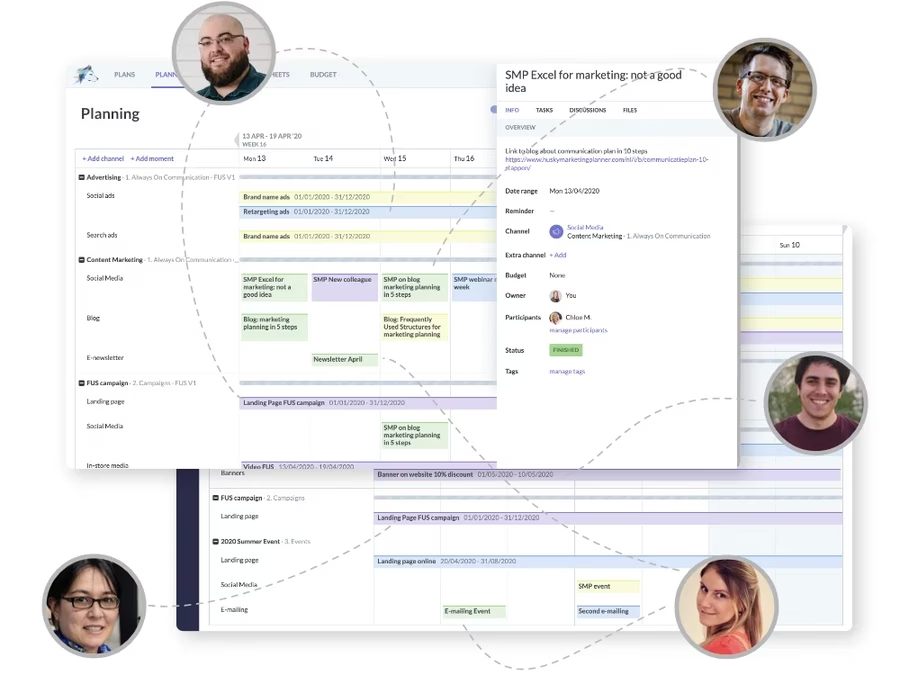This screenshot has height=675, width=900.
Task: Click the 'manage tags' link
Action: [567, 372]
